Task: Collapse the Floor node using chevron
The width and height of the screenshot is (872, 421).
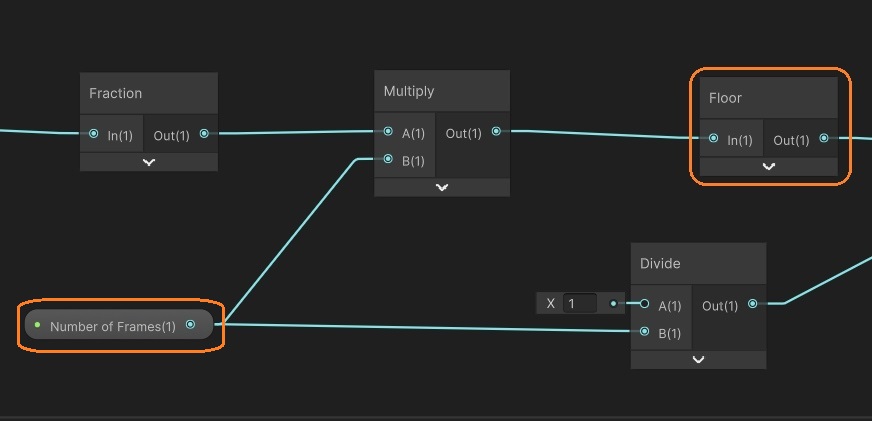Action: tap(768, 167)
